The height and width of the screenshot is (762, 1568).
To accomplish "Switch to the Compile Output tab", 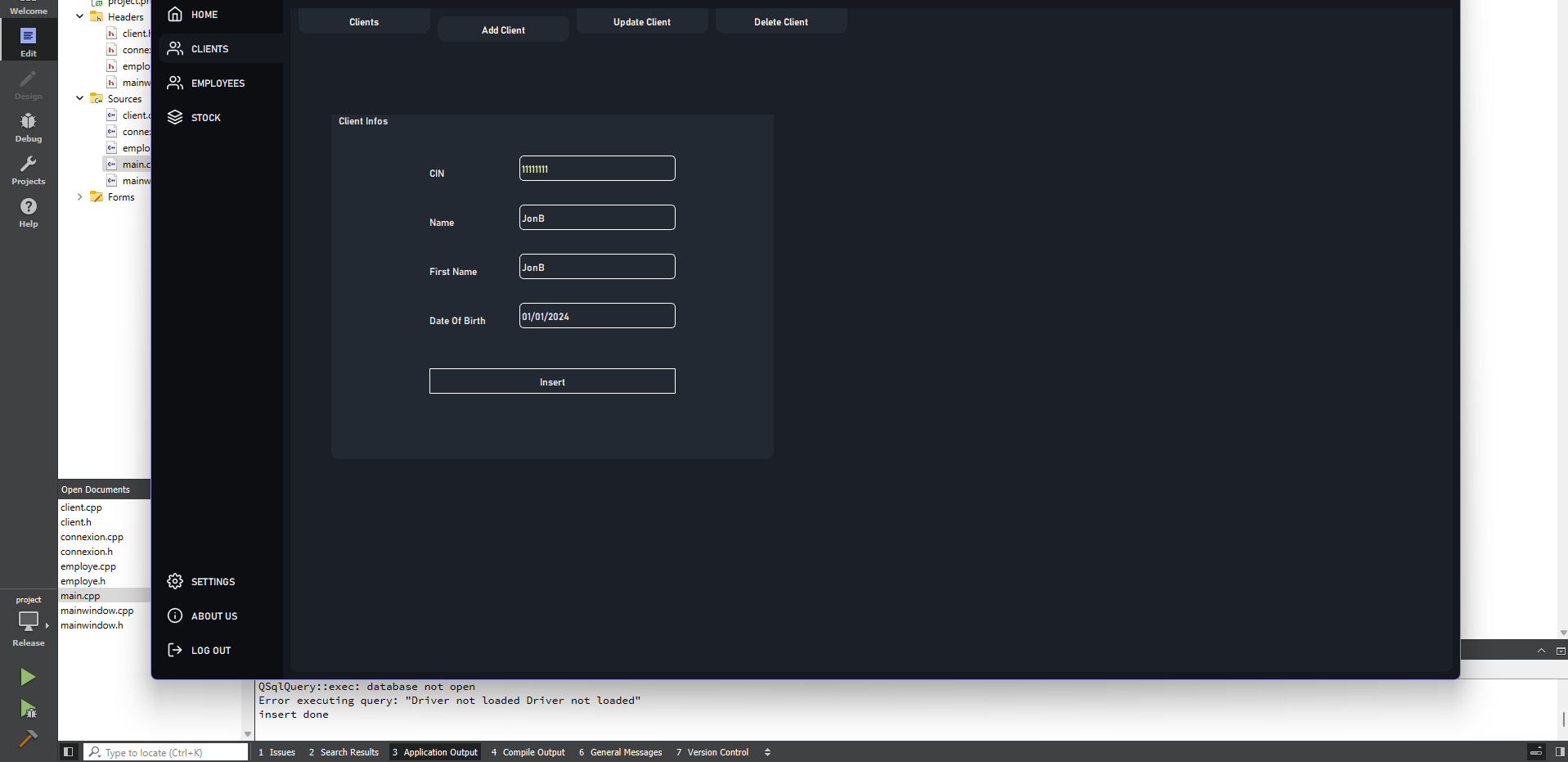I will pos(528,751).
